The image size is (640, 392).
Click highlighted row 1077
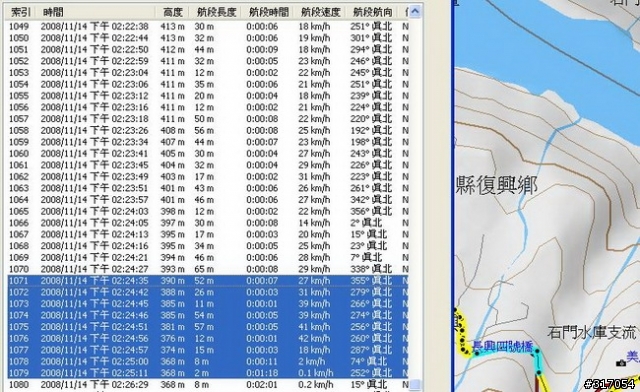[208, 350]
